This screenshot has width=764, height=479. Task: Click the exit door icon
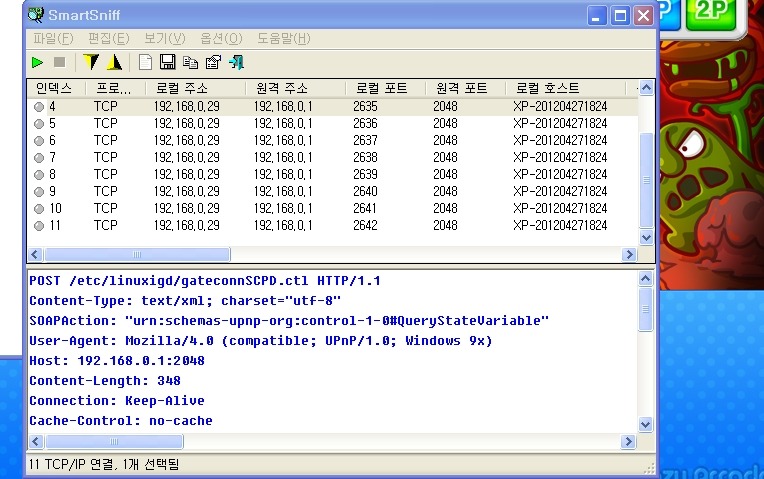[x=236, y=62]
